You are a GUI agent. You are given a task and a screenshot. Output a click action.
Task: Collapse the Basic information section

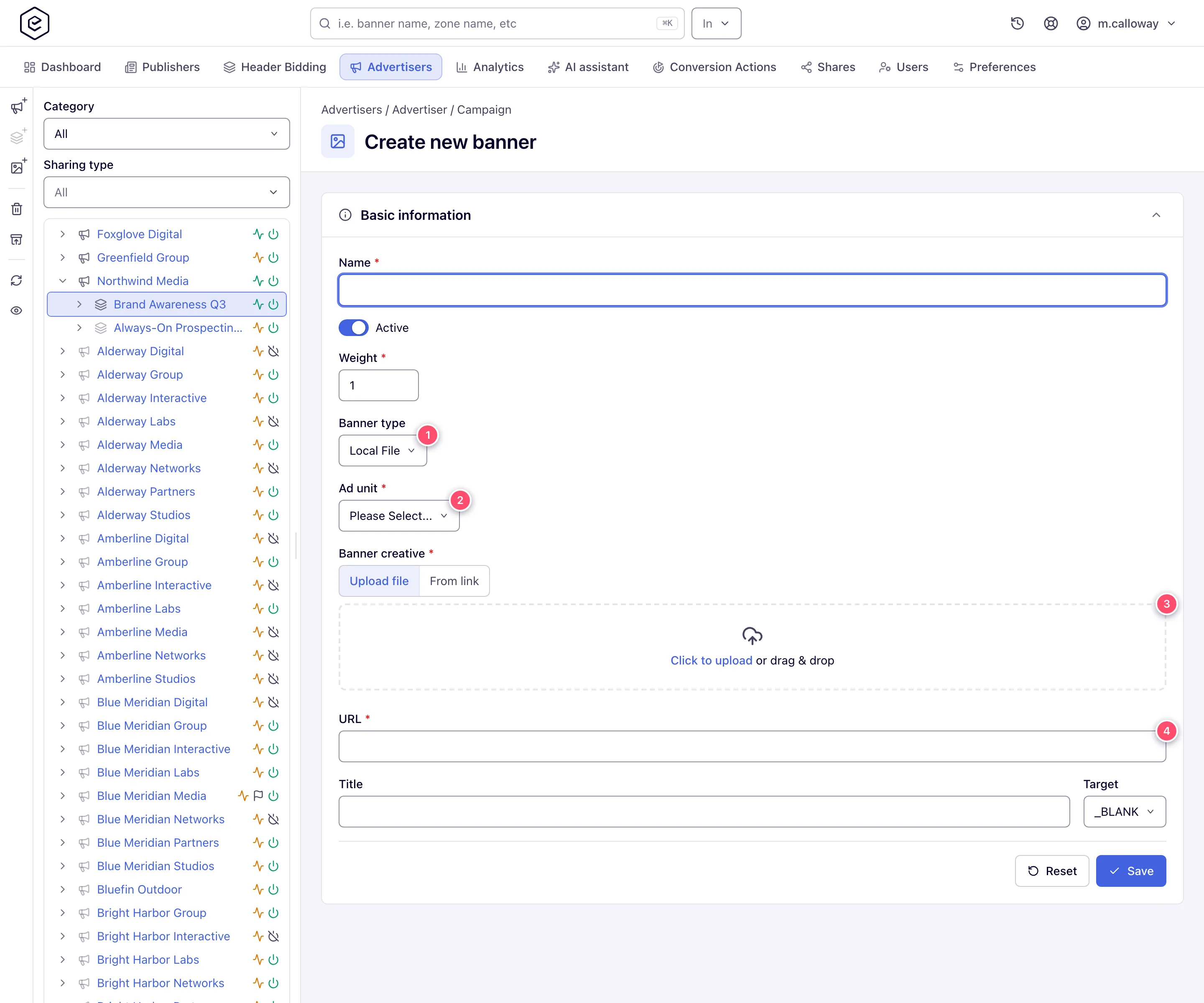(x=1156, y=215)
